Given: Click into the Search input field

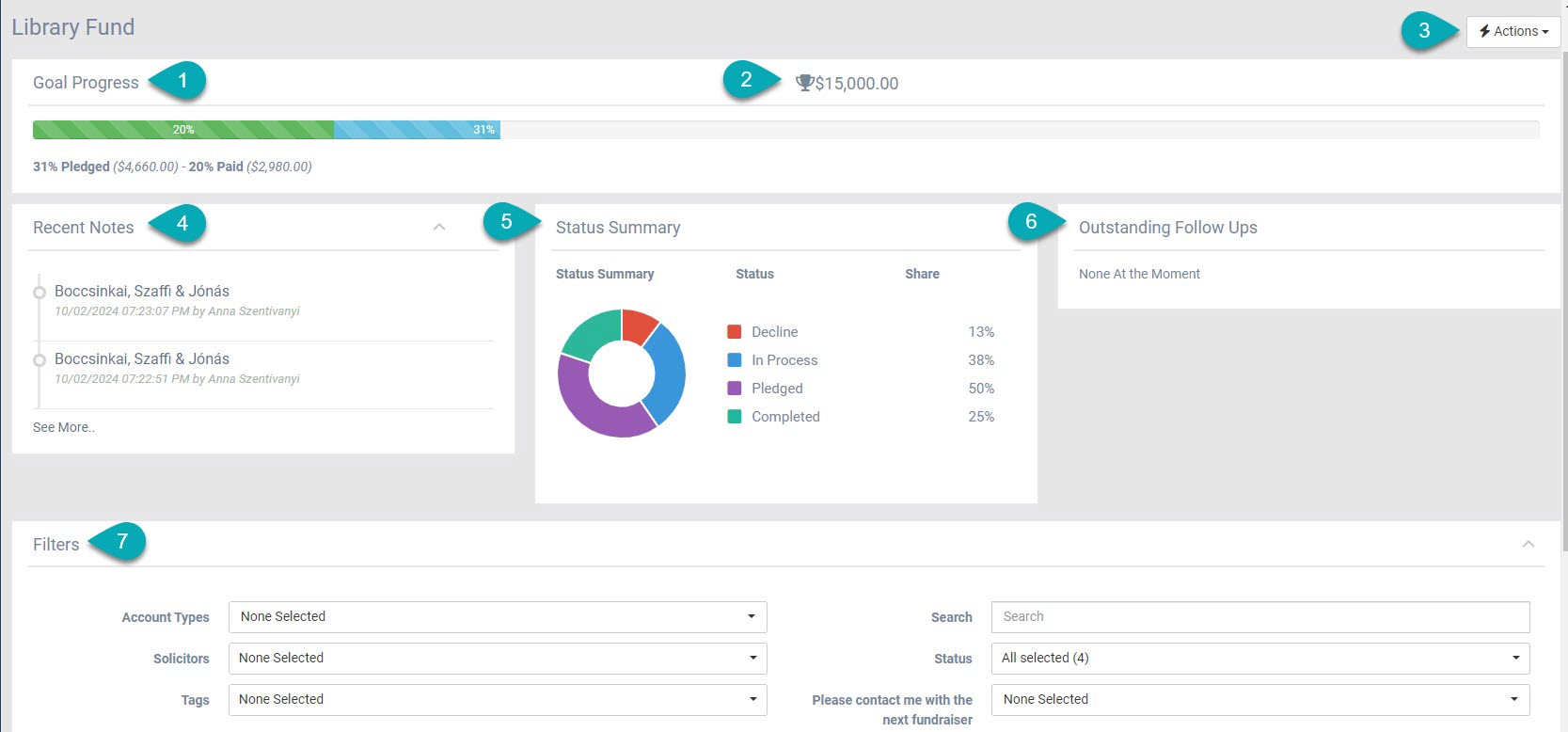Looking at the screenshot, I should tap(1260, 617).
